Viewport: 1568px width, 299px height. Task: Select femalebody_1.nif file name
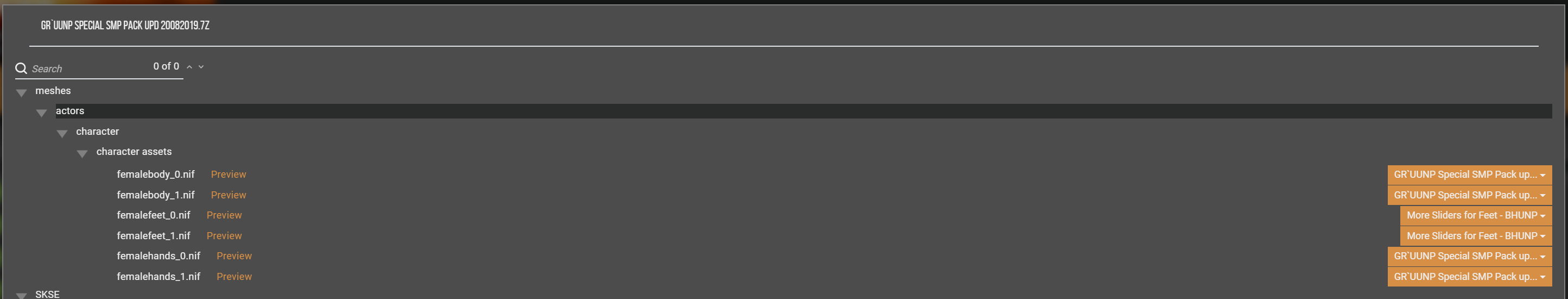156,195
